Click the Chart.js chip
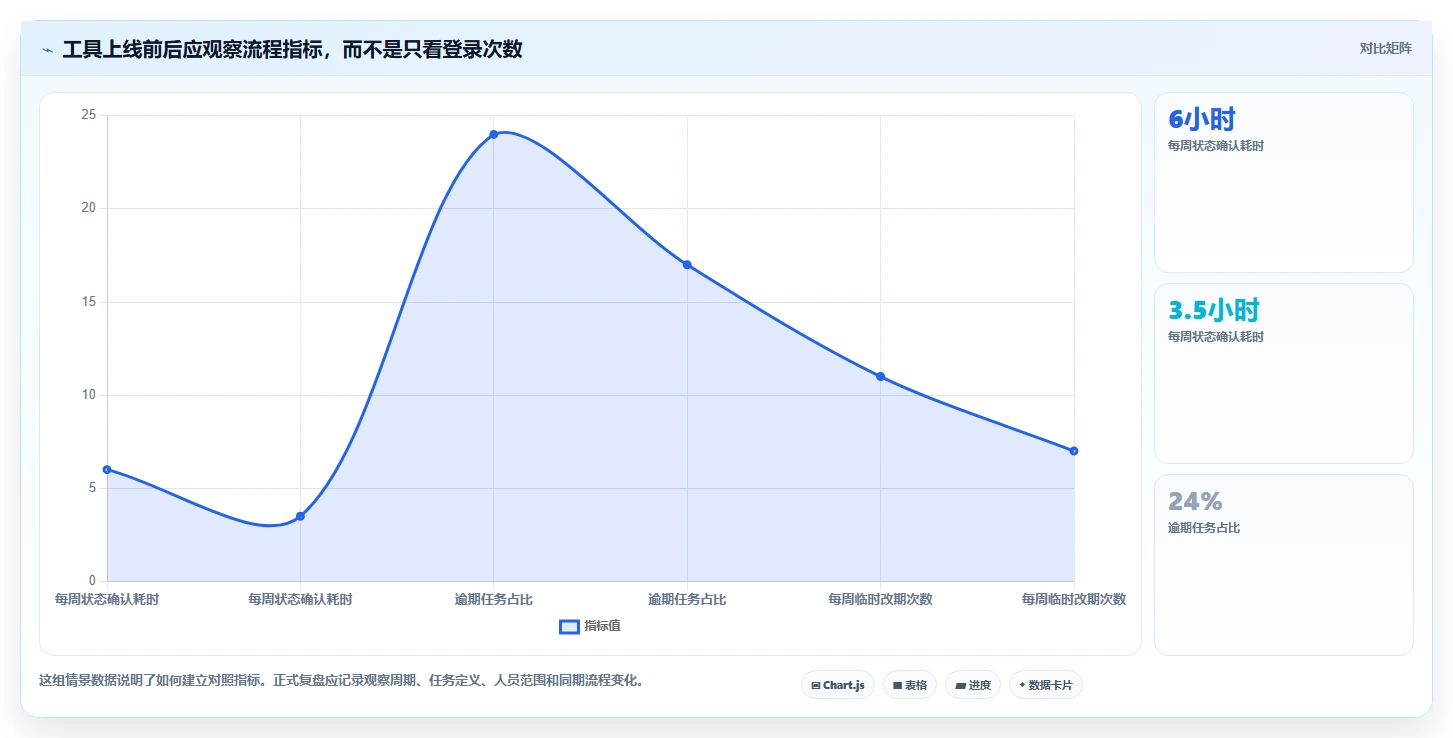Viewport: 1453px width, 738px height. tap(838, 685)
